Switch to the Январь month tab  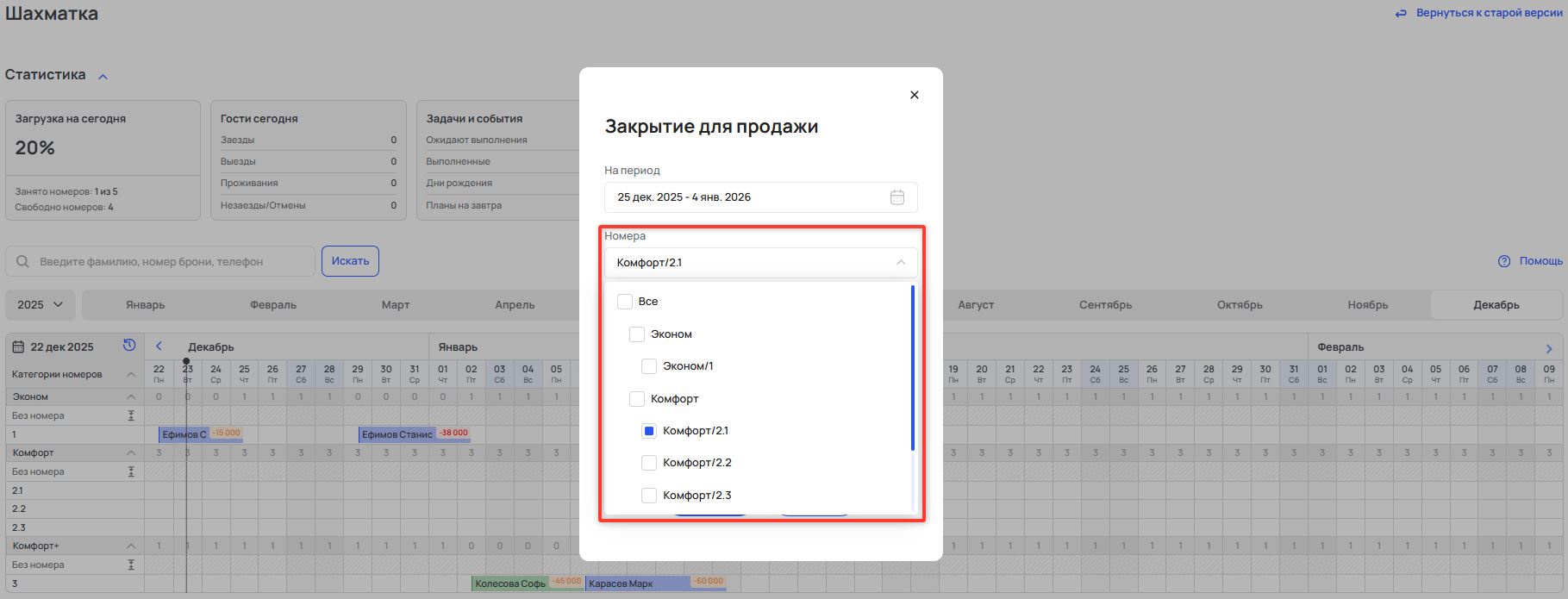(145, 305)
